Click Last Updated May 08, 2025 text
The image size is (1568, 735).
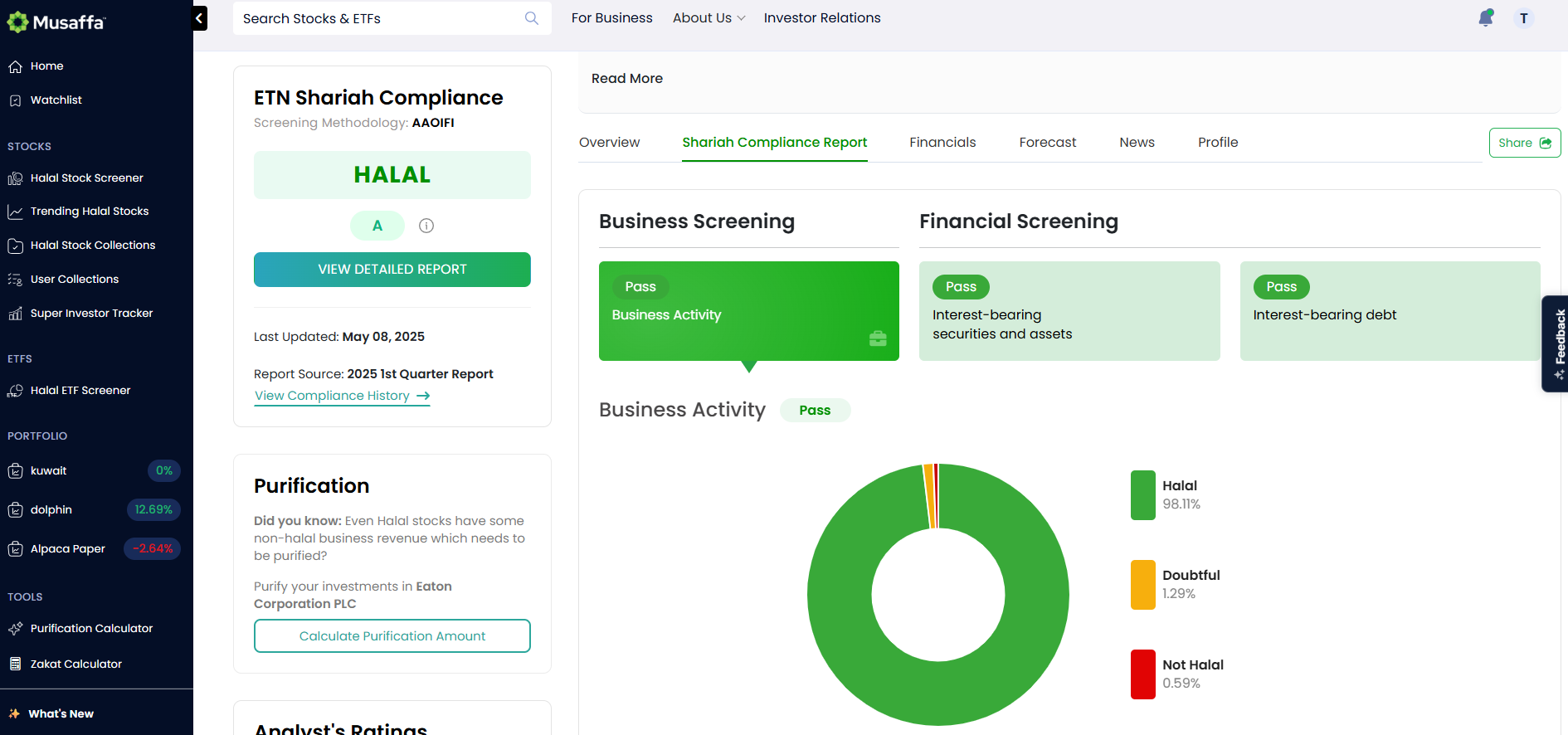click(x=339, y=337)
